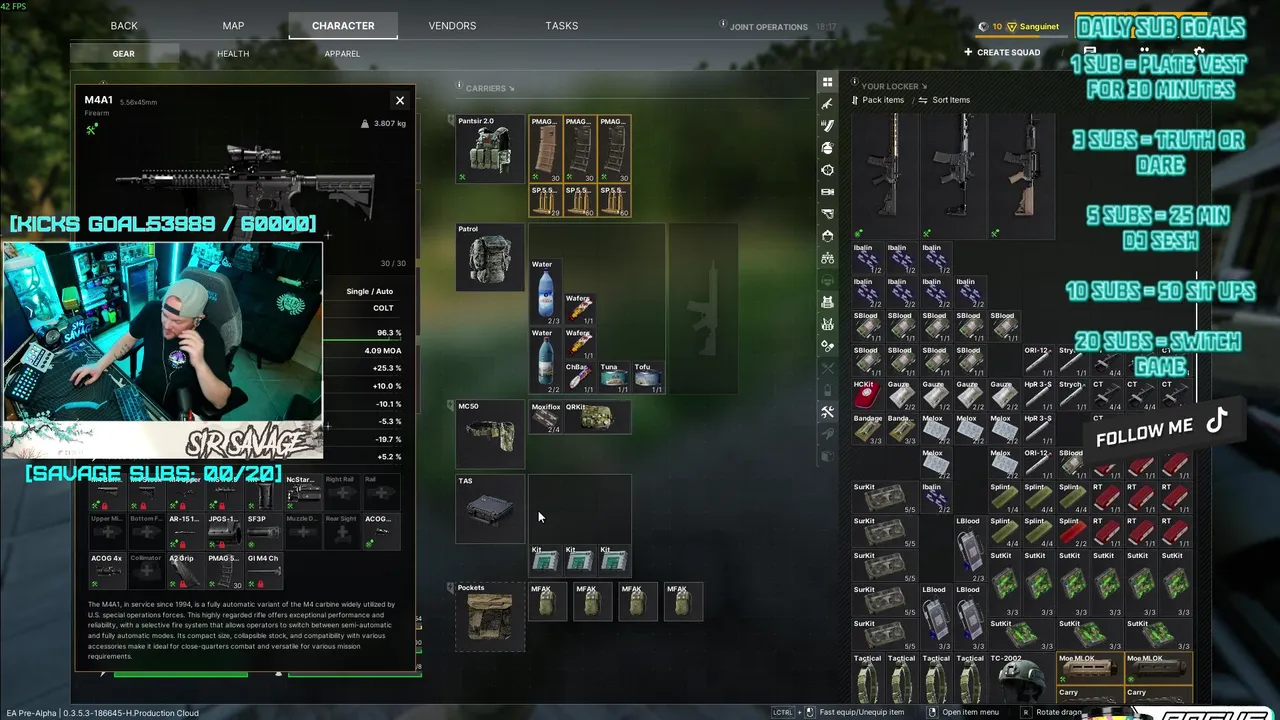Select the empty Muzzle D slot
Screen dimensions: 1280x720
(303, 532)
